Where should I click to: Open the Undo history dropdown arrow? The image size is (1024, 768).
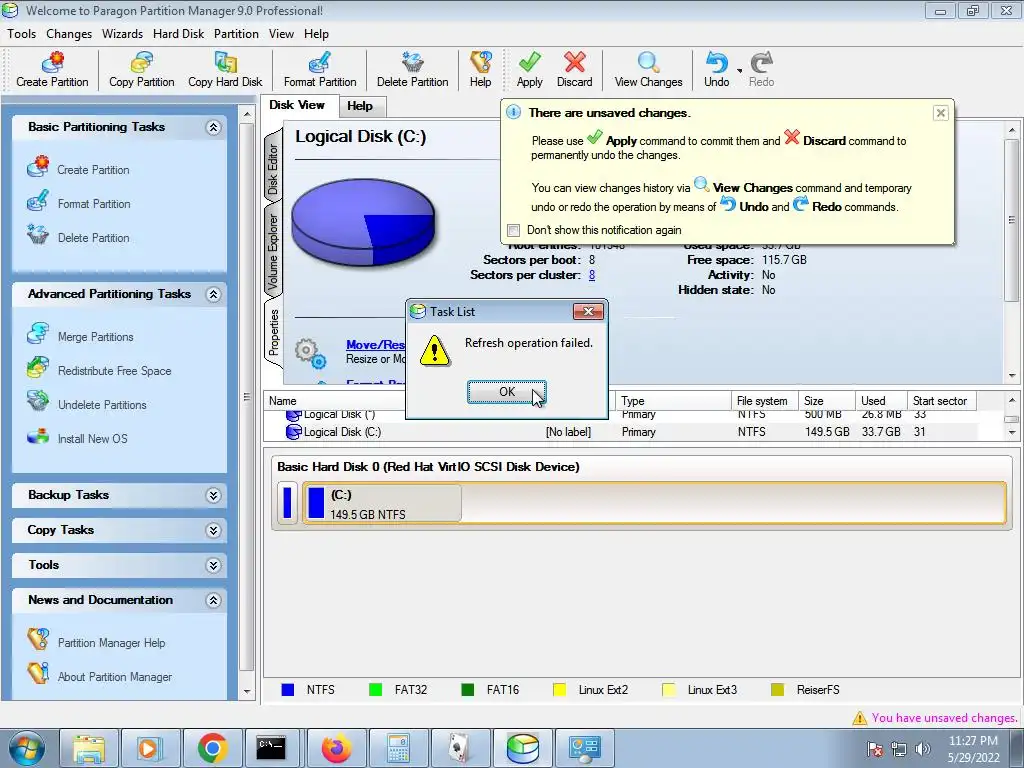(739, 71)
